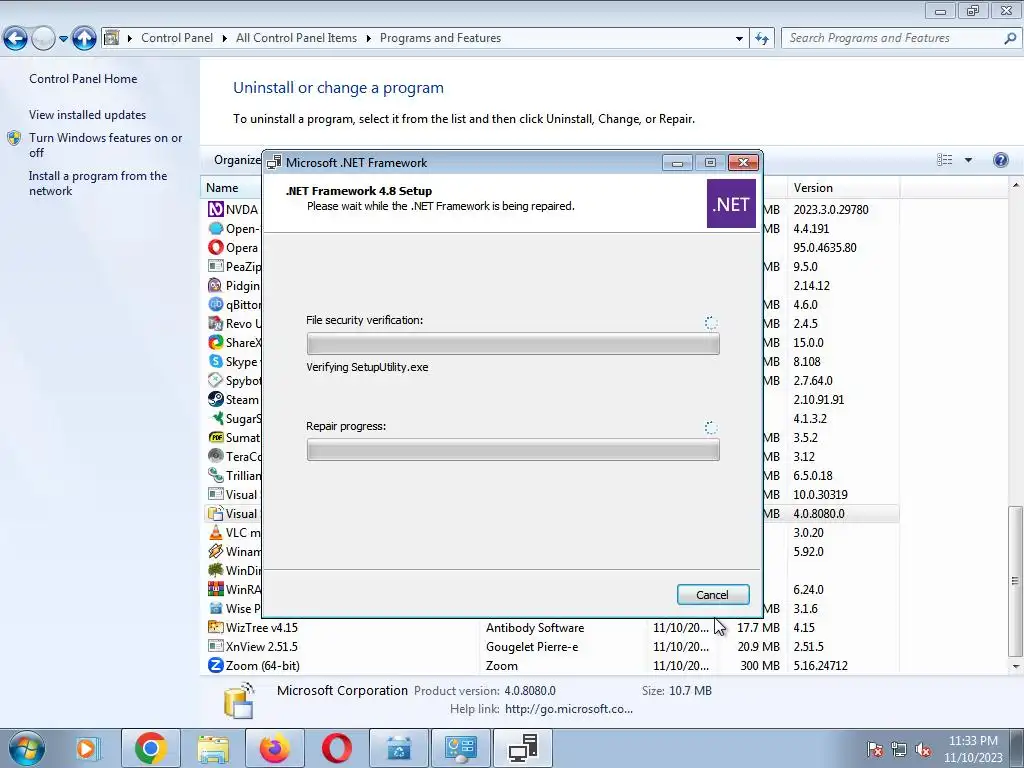1024x768 pixels.
Task: Sort the list by the Name column
Action: [222, 188]
